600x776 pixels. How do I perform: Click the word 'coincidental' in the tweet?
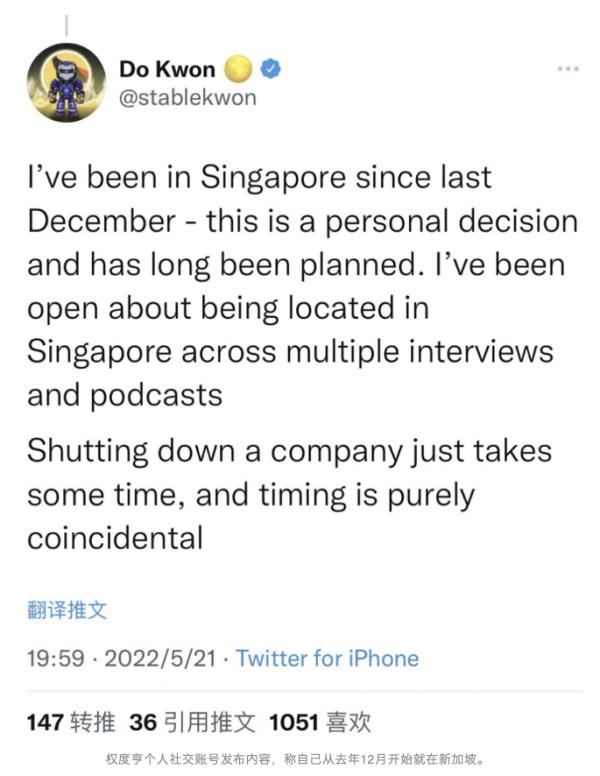(x=115, y=538)
